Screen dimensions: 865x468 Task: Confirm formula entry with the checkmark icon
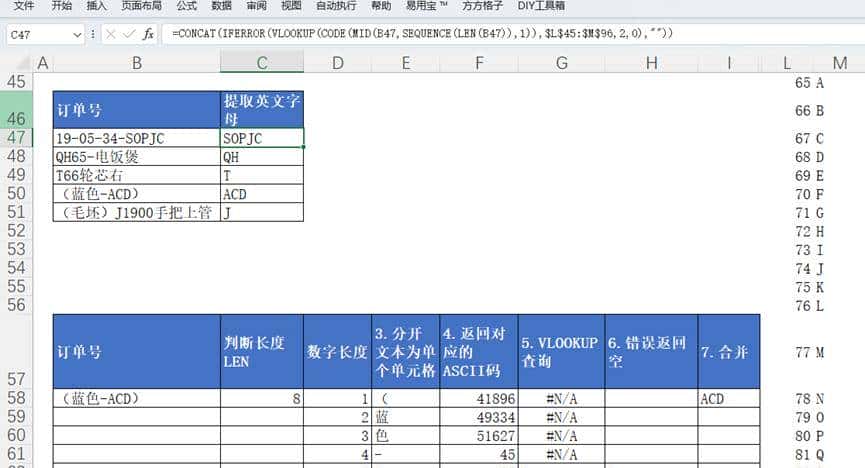pyautogui.click(x=129, y=34)
